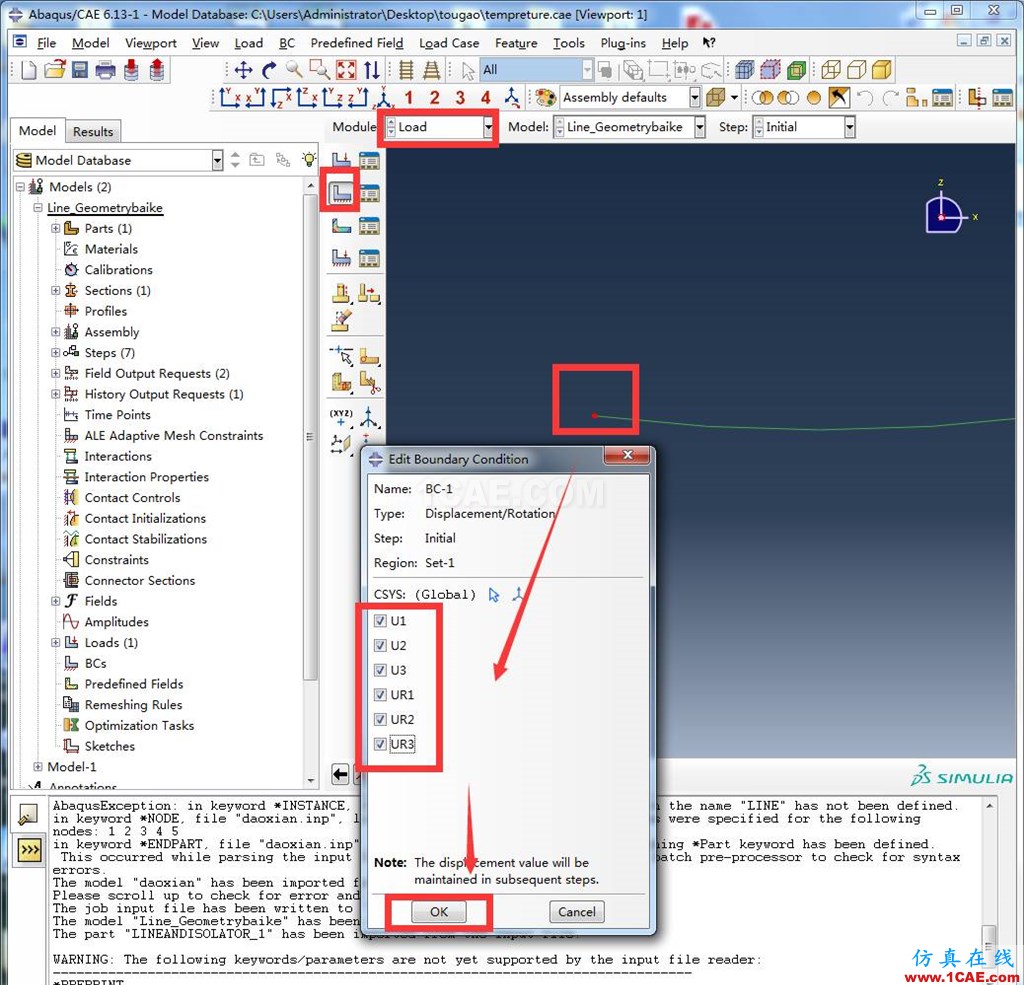This screenshot has height=985, width=1024.
Task: Collapse the Line_Geometrybaike model node
Action: (38, 208)
